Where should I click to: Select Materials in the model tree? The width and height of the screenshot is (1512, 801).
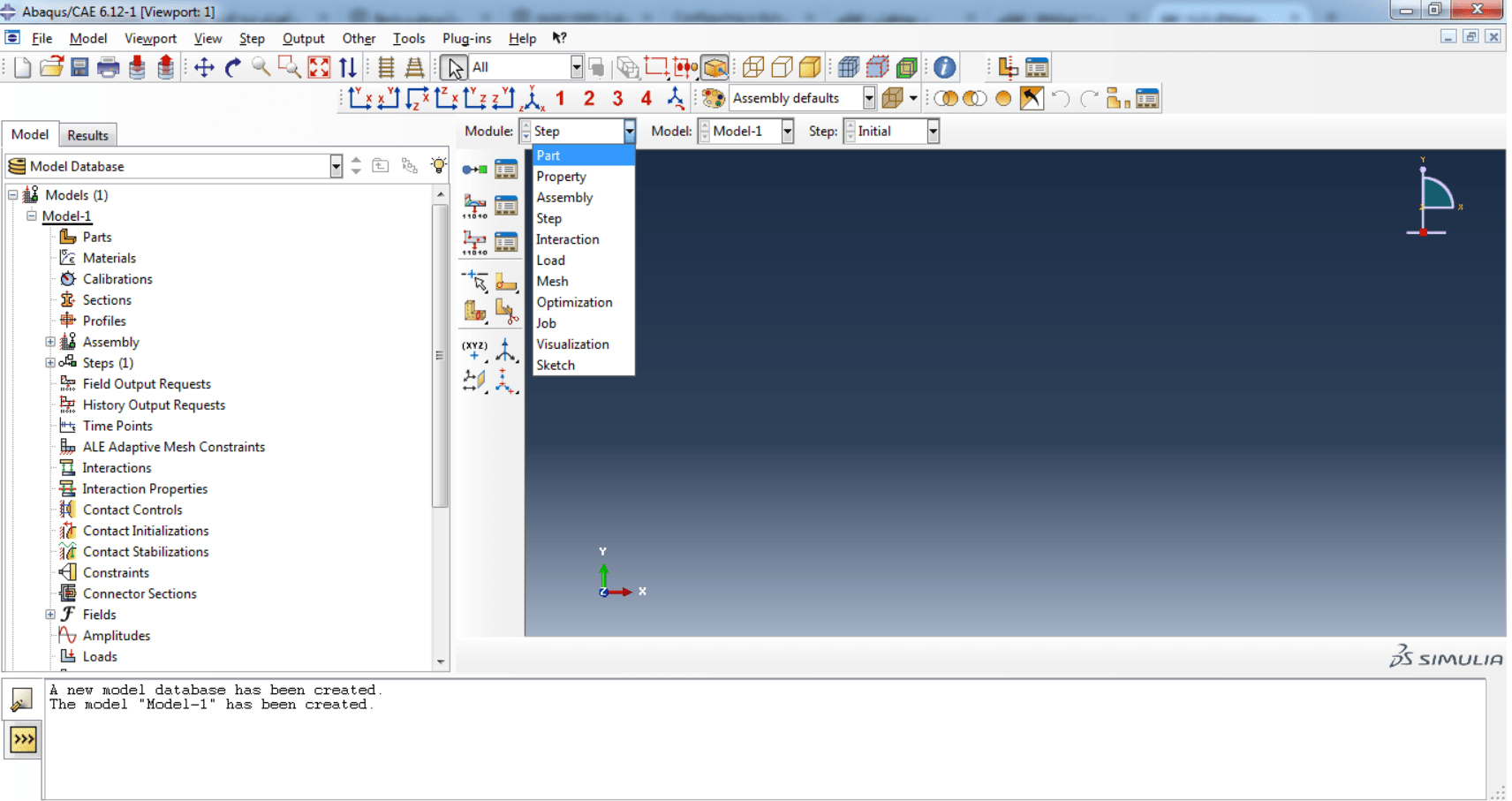109,258
